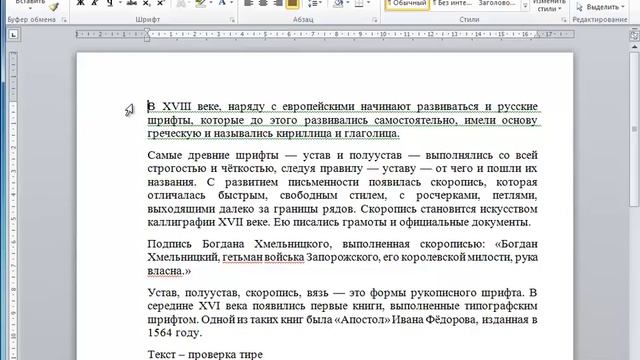
Task: Open underline style dropdown arrow
Action: [120, 3]
